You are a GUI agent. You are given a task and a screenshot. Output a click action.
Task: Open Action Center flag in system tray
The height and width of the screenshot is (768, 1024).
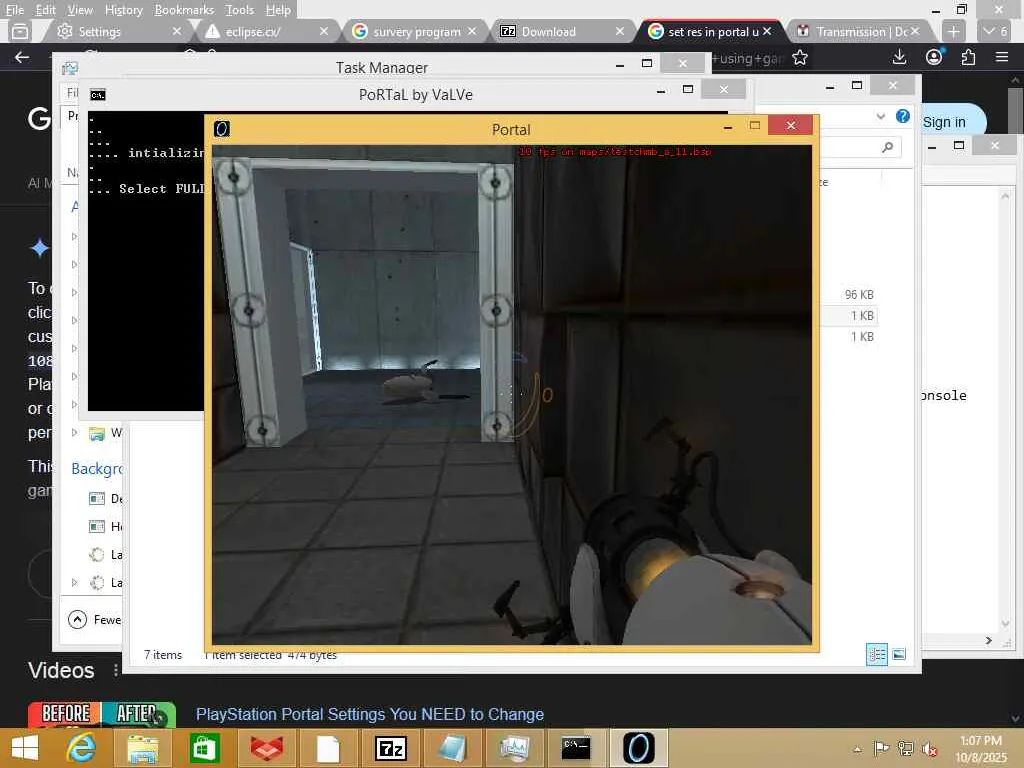click(x=881, y=748)
